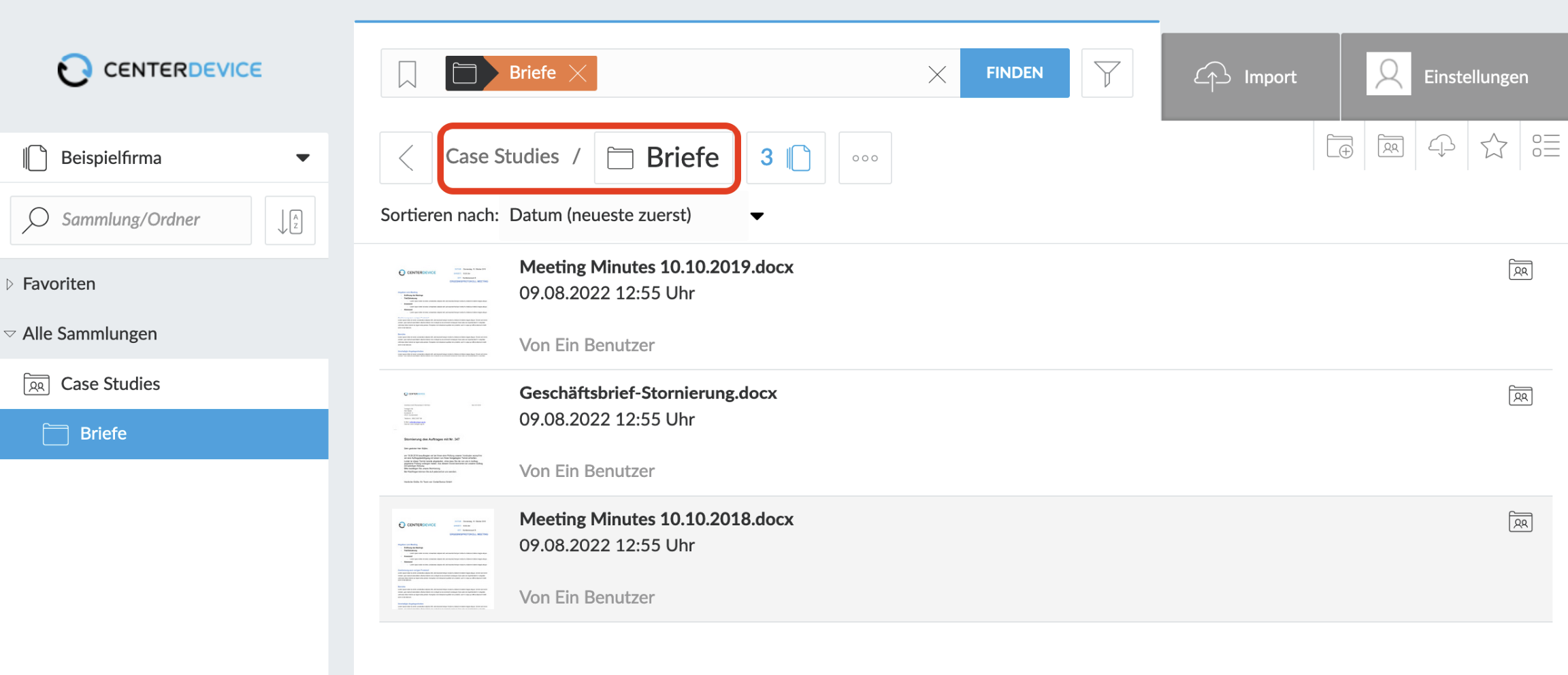
Task: Clear the search field with X
Action: click(x=937, y=74)
